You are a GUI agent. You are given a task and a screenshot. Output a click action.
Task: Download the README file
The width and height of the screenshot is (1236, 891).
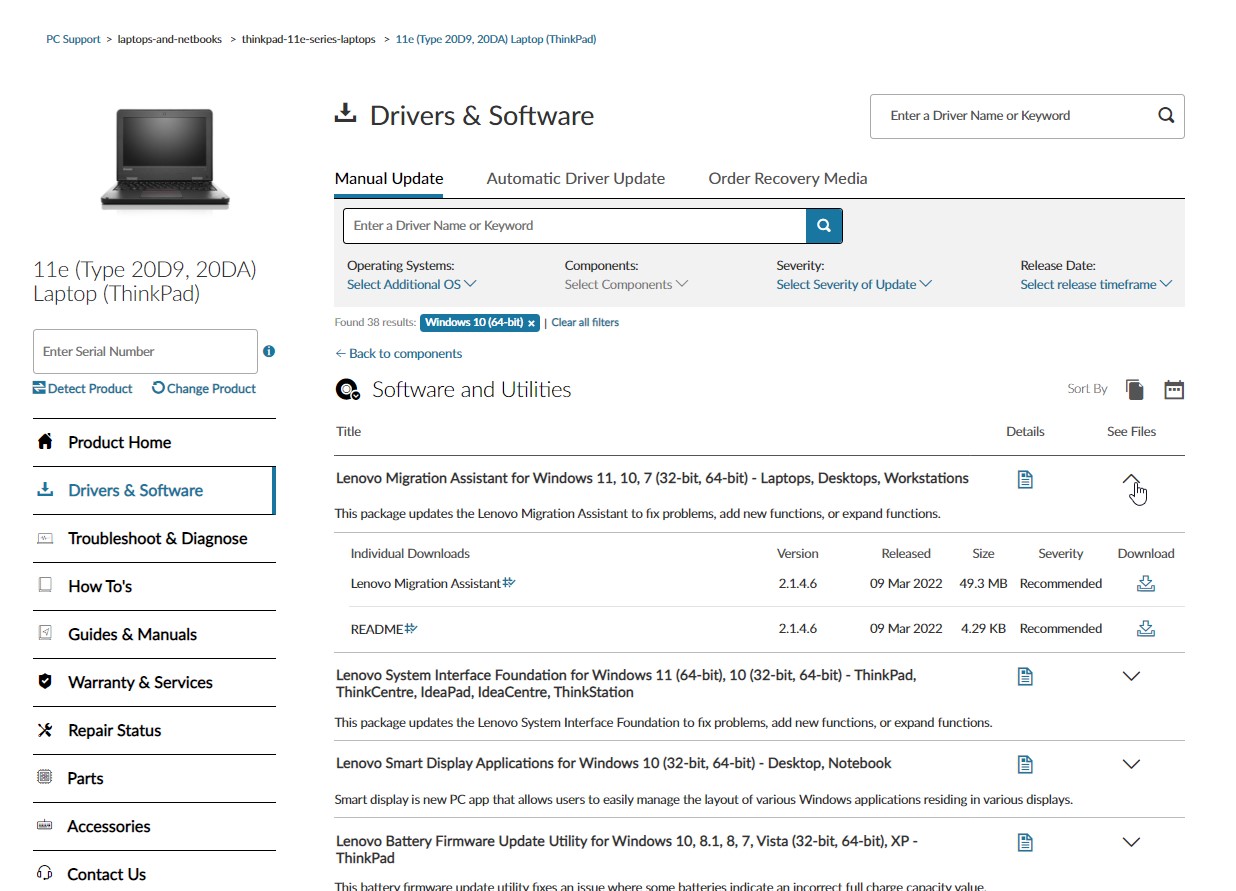pyautogui.click(x=1145, y=628)
